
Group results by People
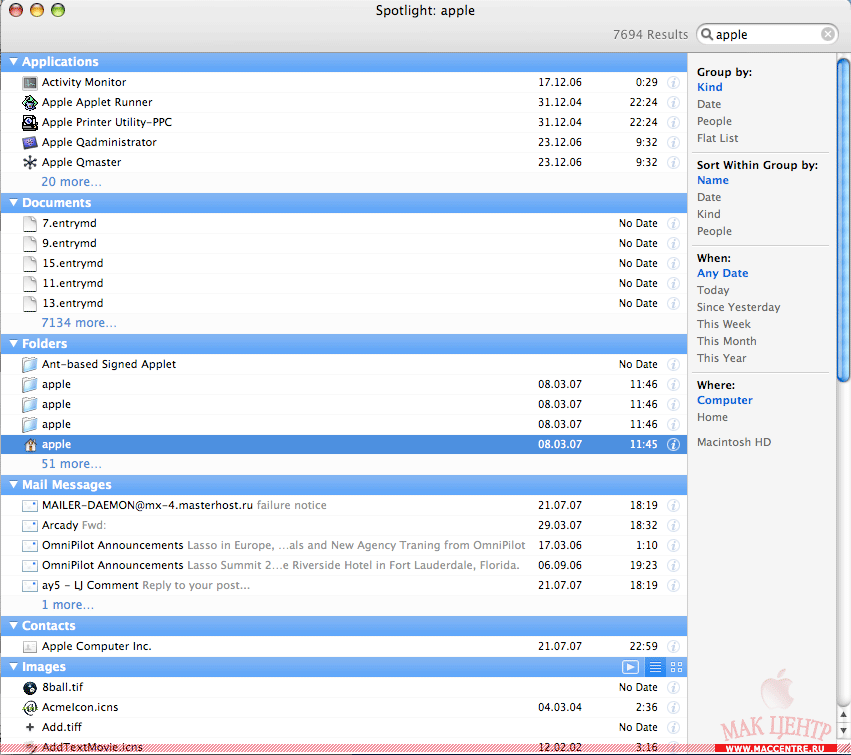714,122
